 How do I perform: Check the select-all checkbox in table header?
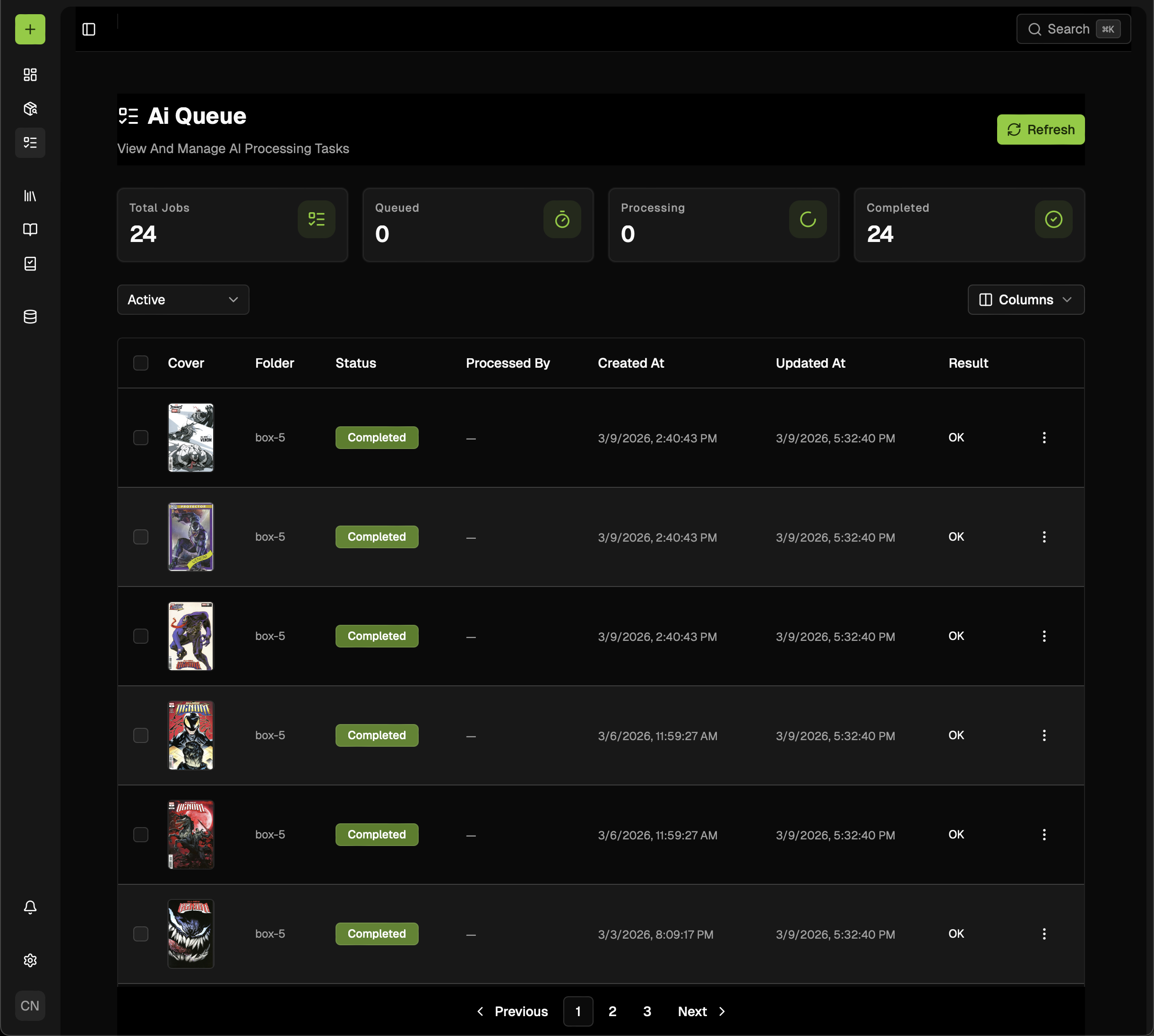pyautogui.click(x=140, y=363)
